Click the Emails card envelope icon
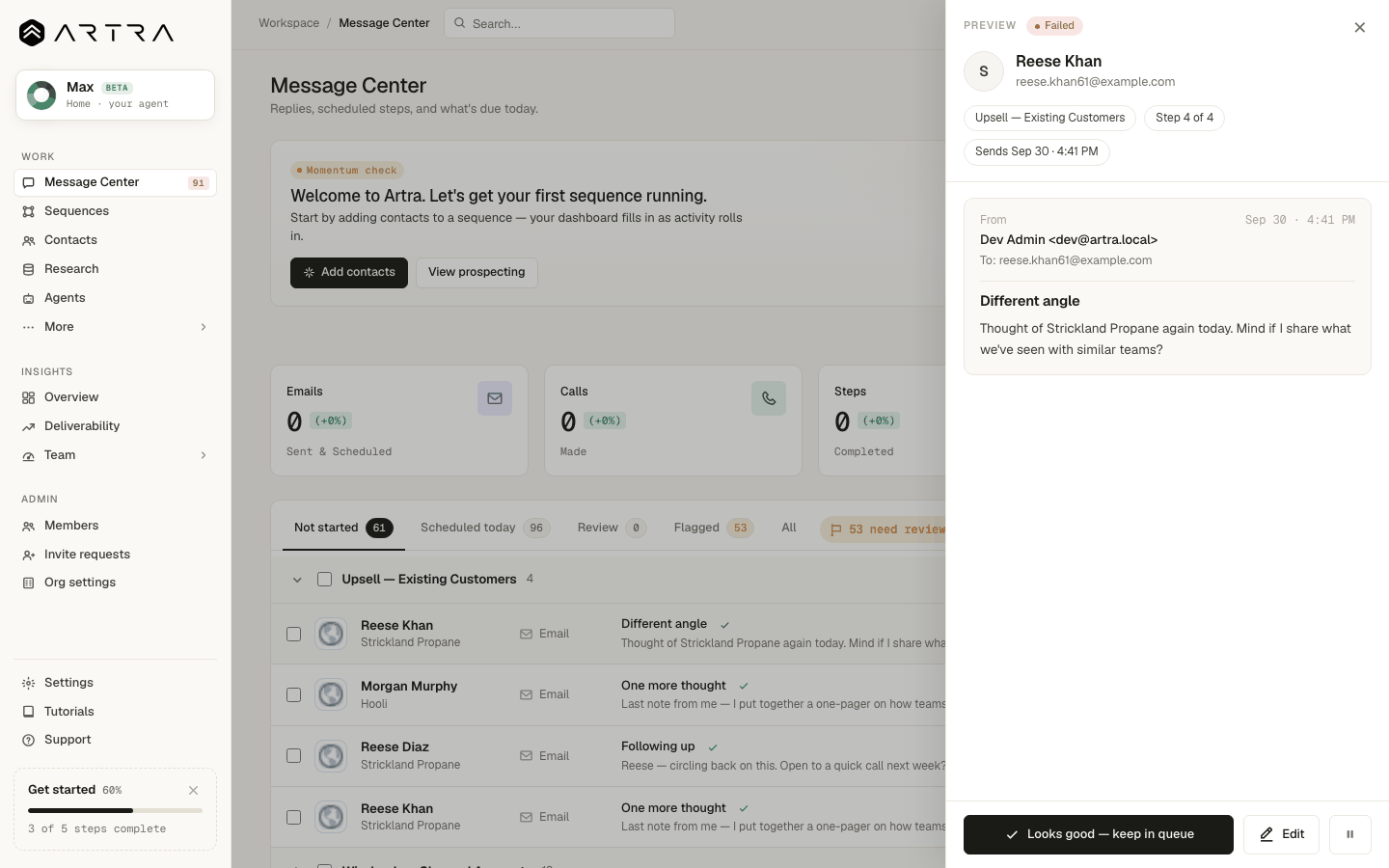 (495, 398)
